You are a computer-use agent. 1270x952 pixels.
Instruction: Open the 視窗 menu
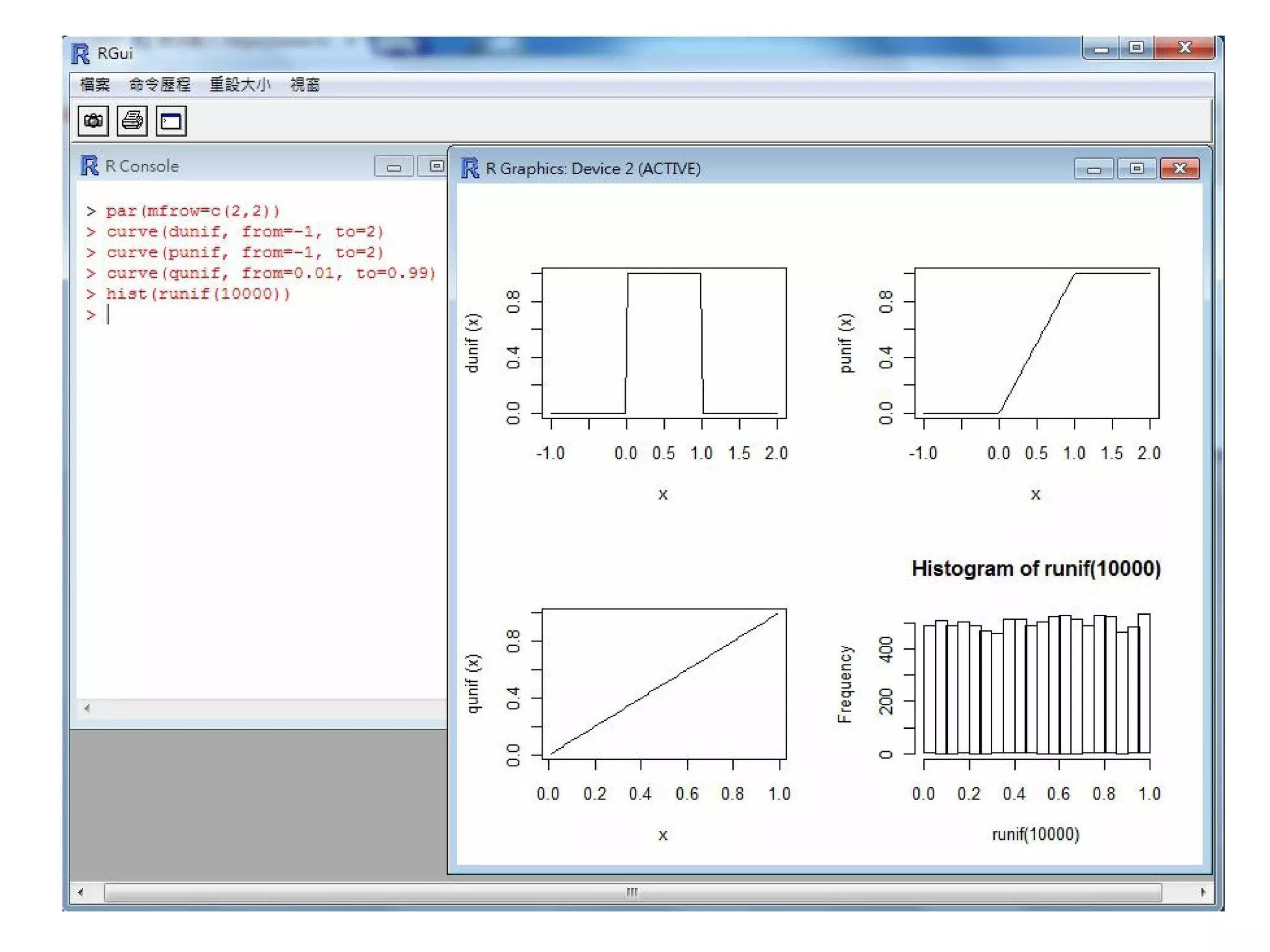[x=305, y=84]
